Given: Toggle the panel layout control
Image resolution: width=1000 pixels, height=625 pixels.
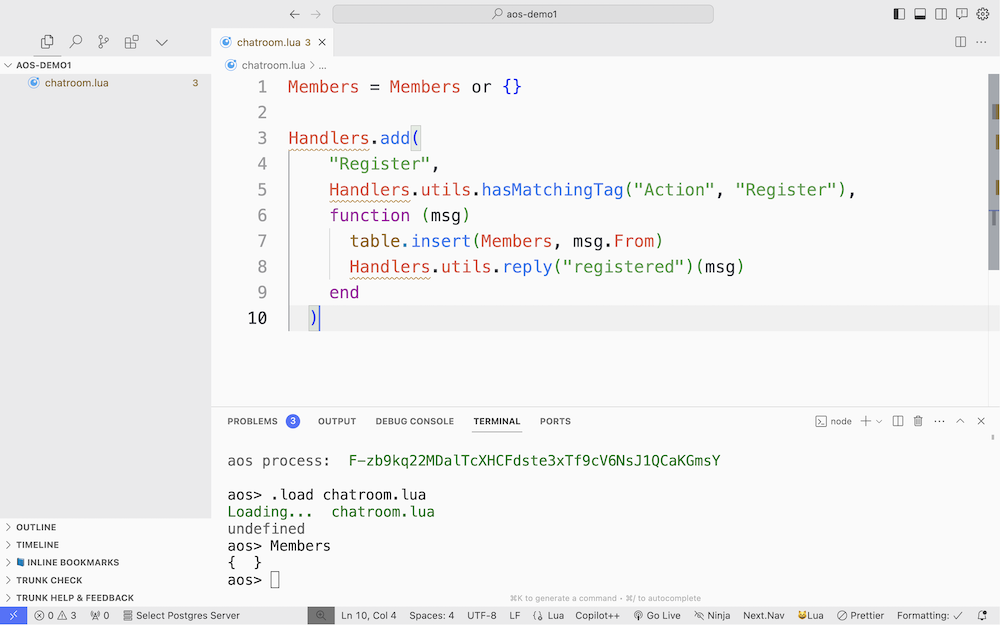Looking at the screenshot, I should click(x=920, y=13).
